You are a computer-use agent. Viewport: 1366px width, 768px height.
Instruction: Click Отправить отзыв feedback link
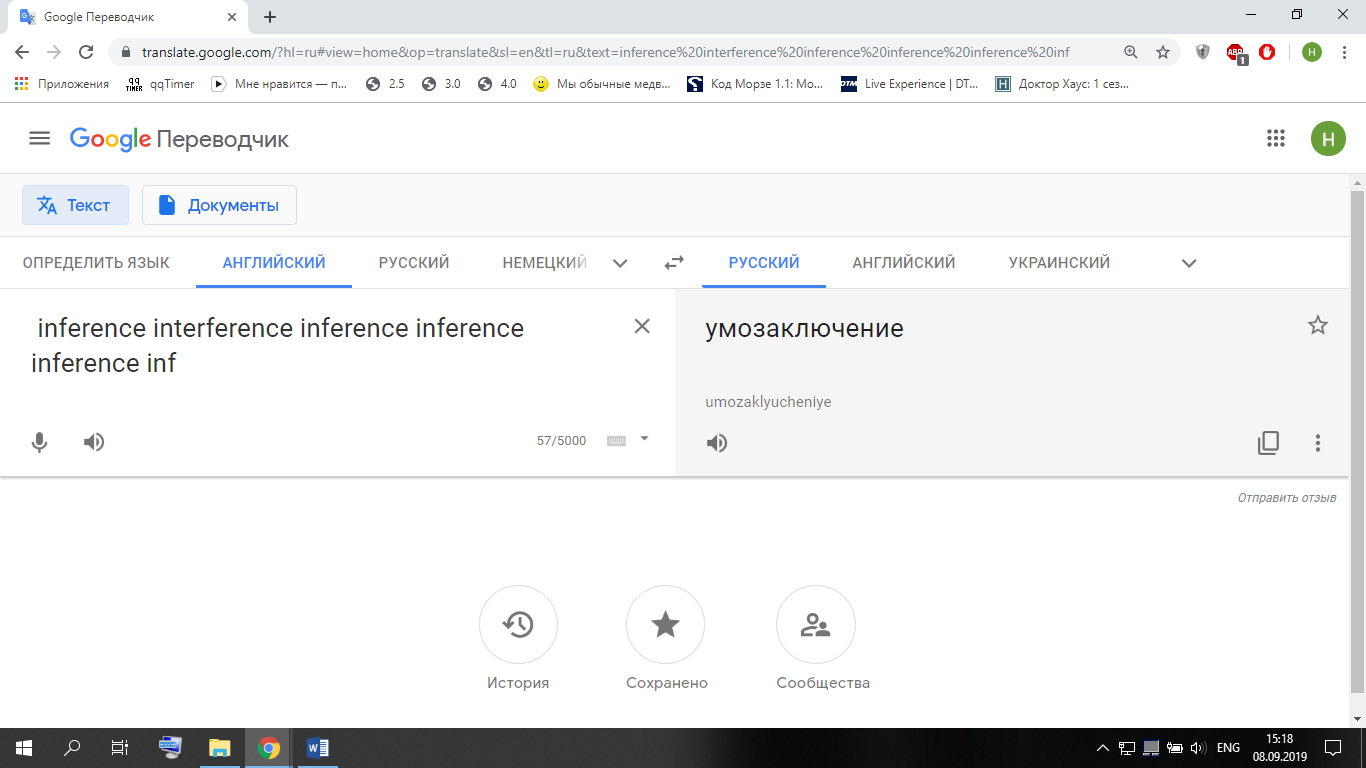click(1287, 497)
